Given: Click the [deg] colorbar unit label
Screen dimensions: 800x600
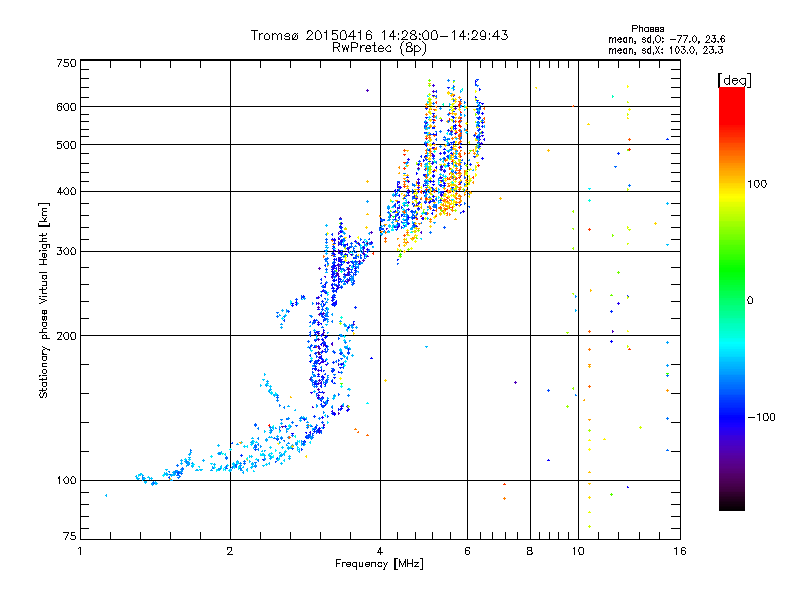Looking at the screenshot, I should pyautogui.click(x=734, y=79).
